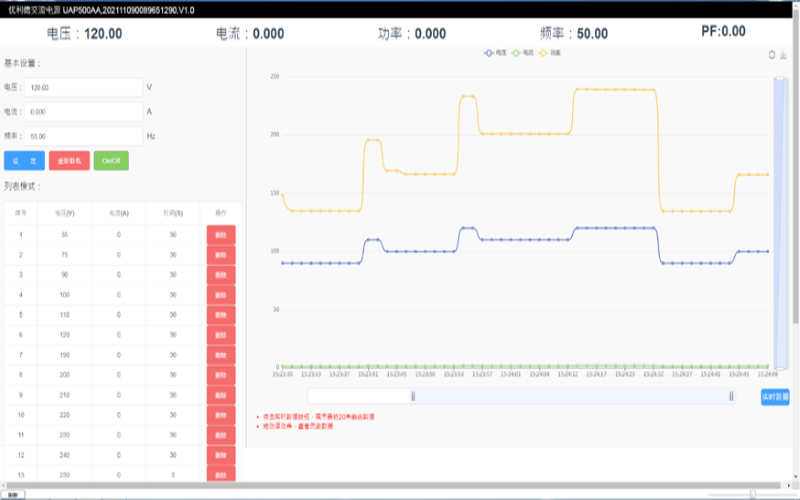This screenshot has height=500, width=800.
Task: Click the 实时数据 real-time data button
Action: [x=775, y=397]
